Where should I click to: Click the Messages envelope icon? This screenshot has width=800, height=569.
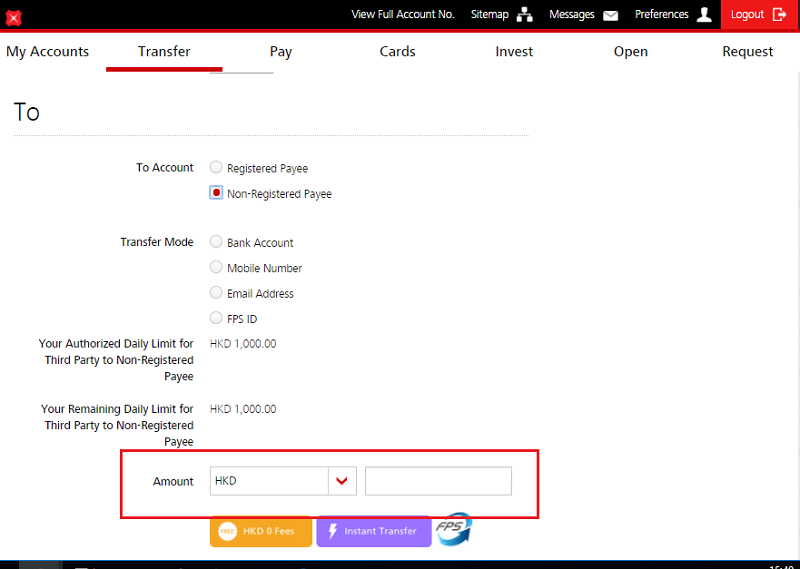point(610,15)
